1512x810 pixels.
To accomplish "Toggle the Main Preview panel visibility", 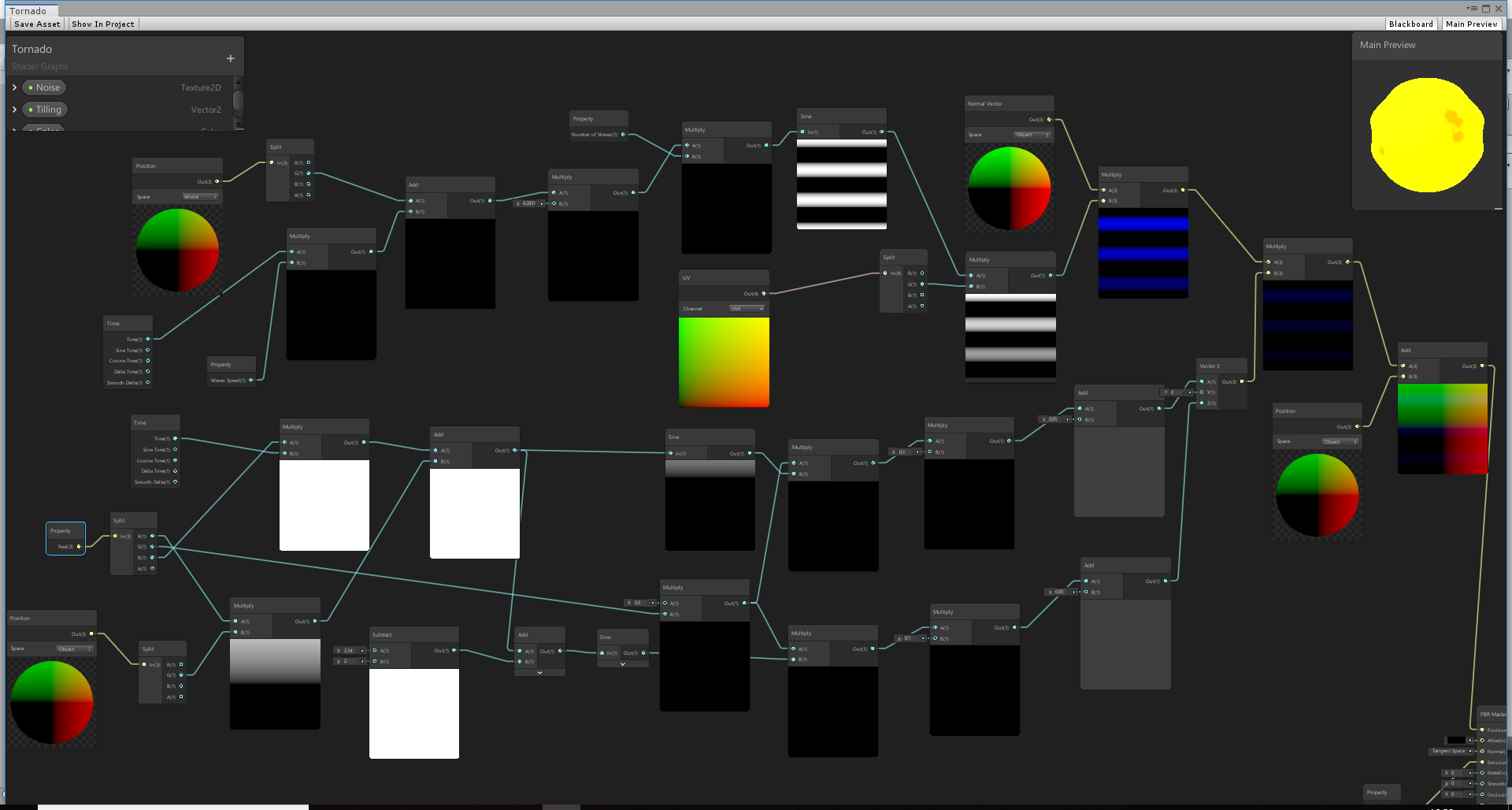I will pos(1471,24).
